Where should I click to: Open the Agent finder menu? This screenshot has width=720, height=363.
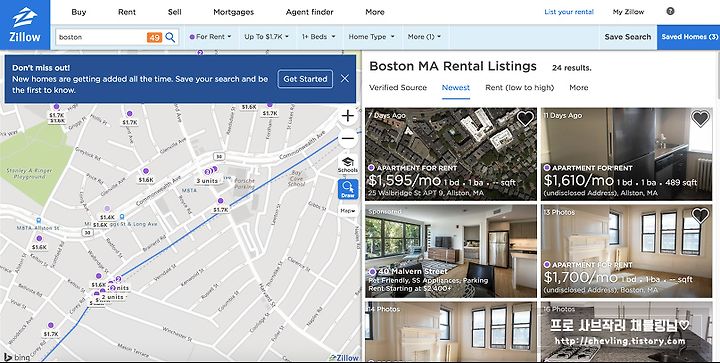[309, 12]
